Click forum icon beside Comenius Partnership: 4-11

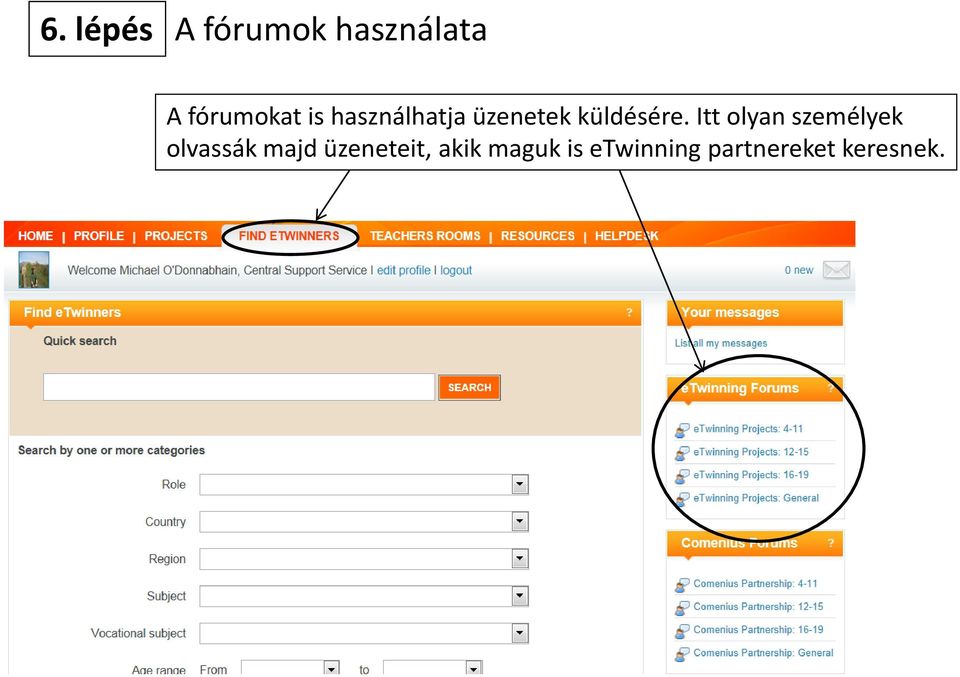pyautogui.click(x=682, y=585)
